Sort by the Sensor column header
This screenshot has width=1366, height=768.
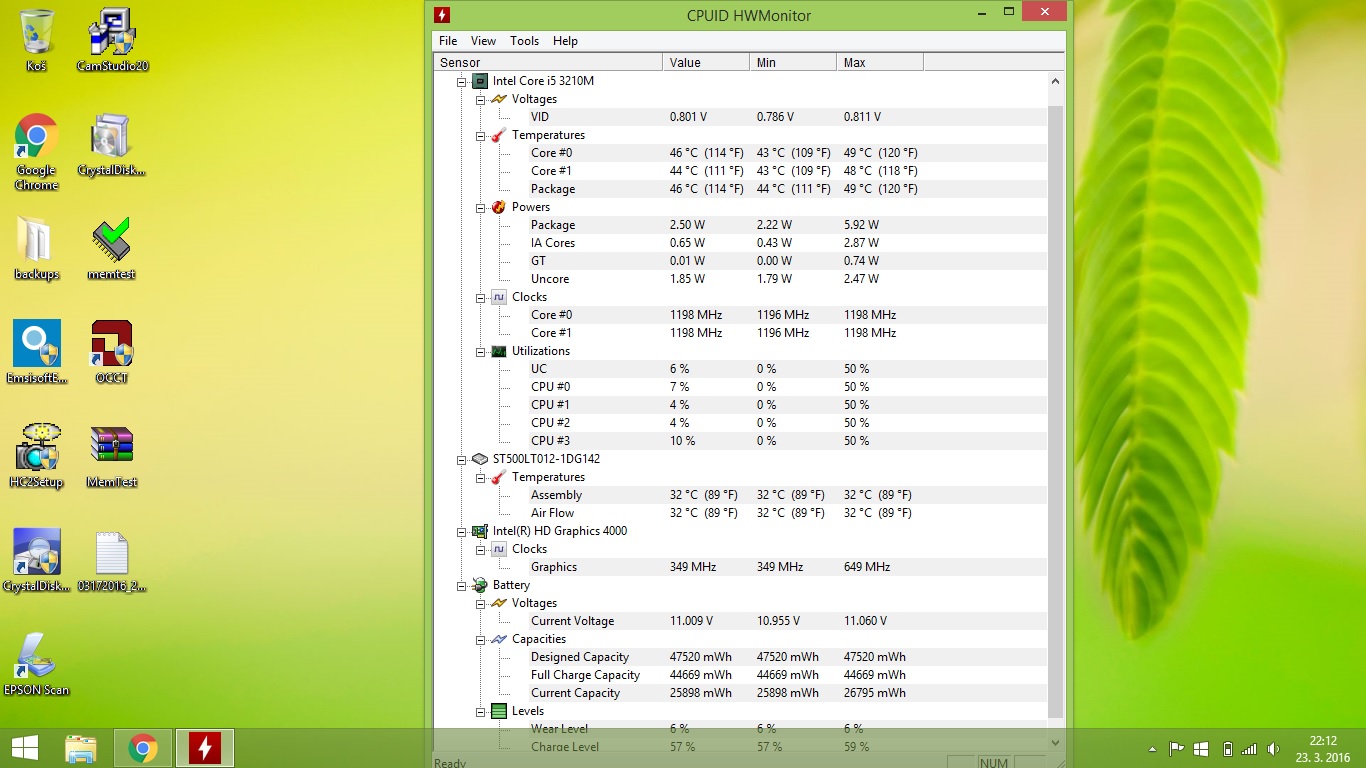click(x=548, y=62)
